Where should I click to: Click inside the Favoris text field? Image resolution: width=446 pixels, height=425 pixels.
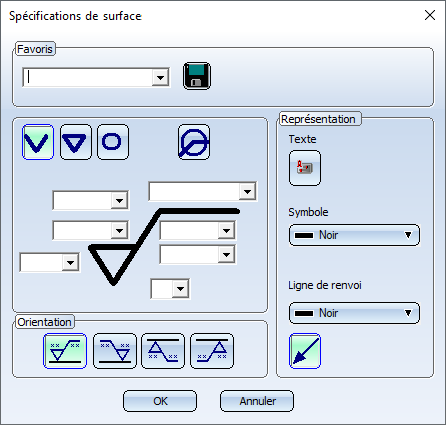(88, 78)
